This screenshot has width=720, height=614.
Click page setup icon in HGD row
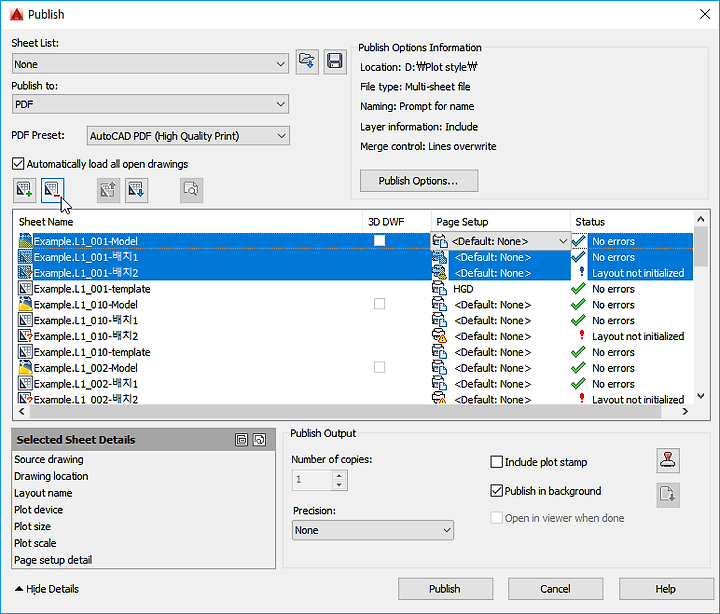click(439, 288)
